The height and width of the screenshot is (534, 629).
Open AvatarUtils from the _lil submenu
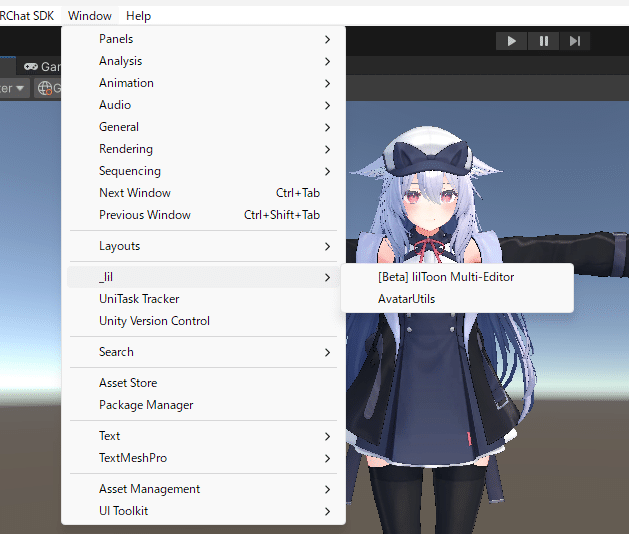pyautogui.click(x=457, y=299)
